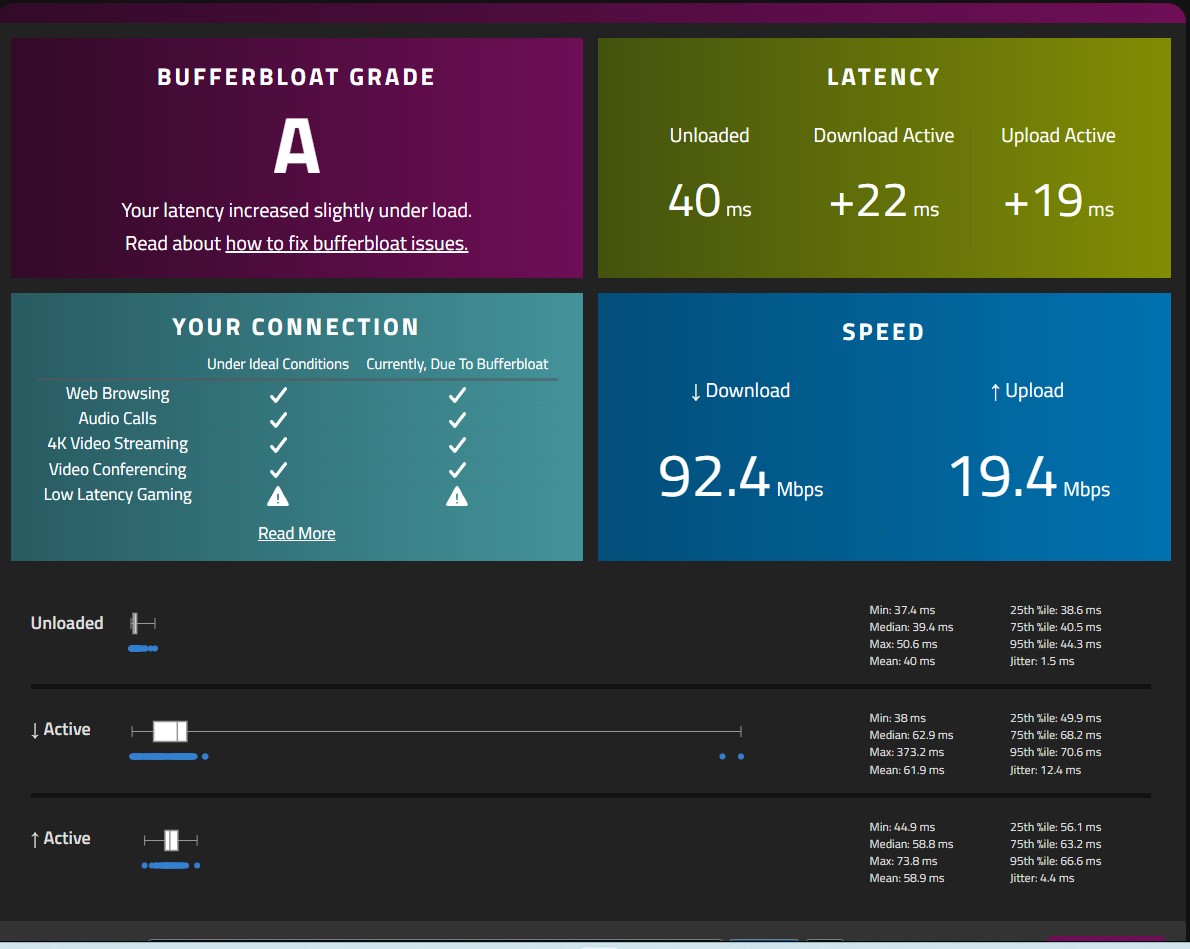The width and height of the screenshot is (1190, 949).
Task: Click the +22 ms download active latency
Action: coord(884,201)
